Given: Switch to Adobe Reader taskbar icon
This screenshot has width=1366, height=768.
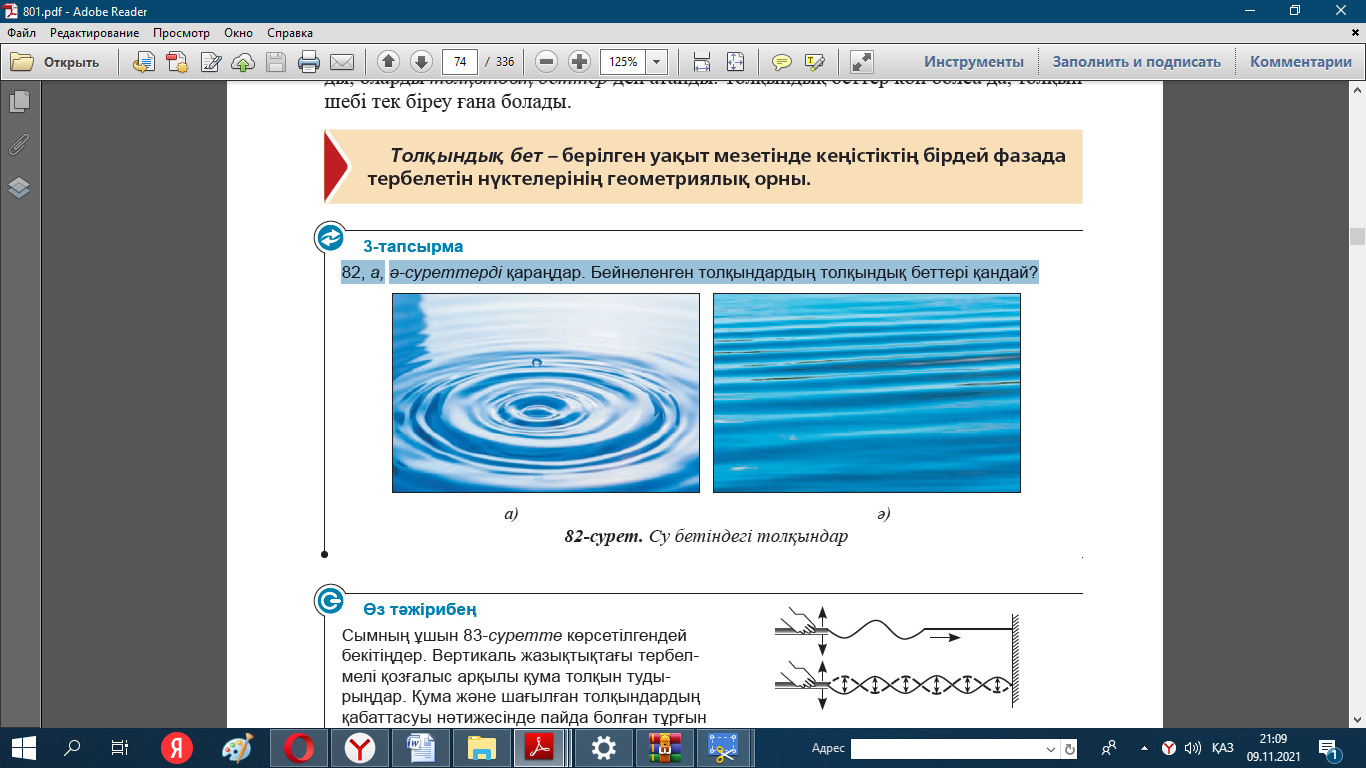Looking at the screenshot, I should (542, 748).
